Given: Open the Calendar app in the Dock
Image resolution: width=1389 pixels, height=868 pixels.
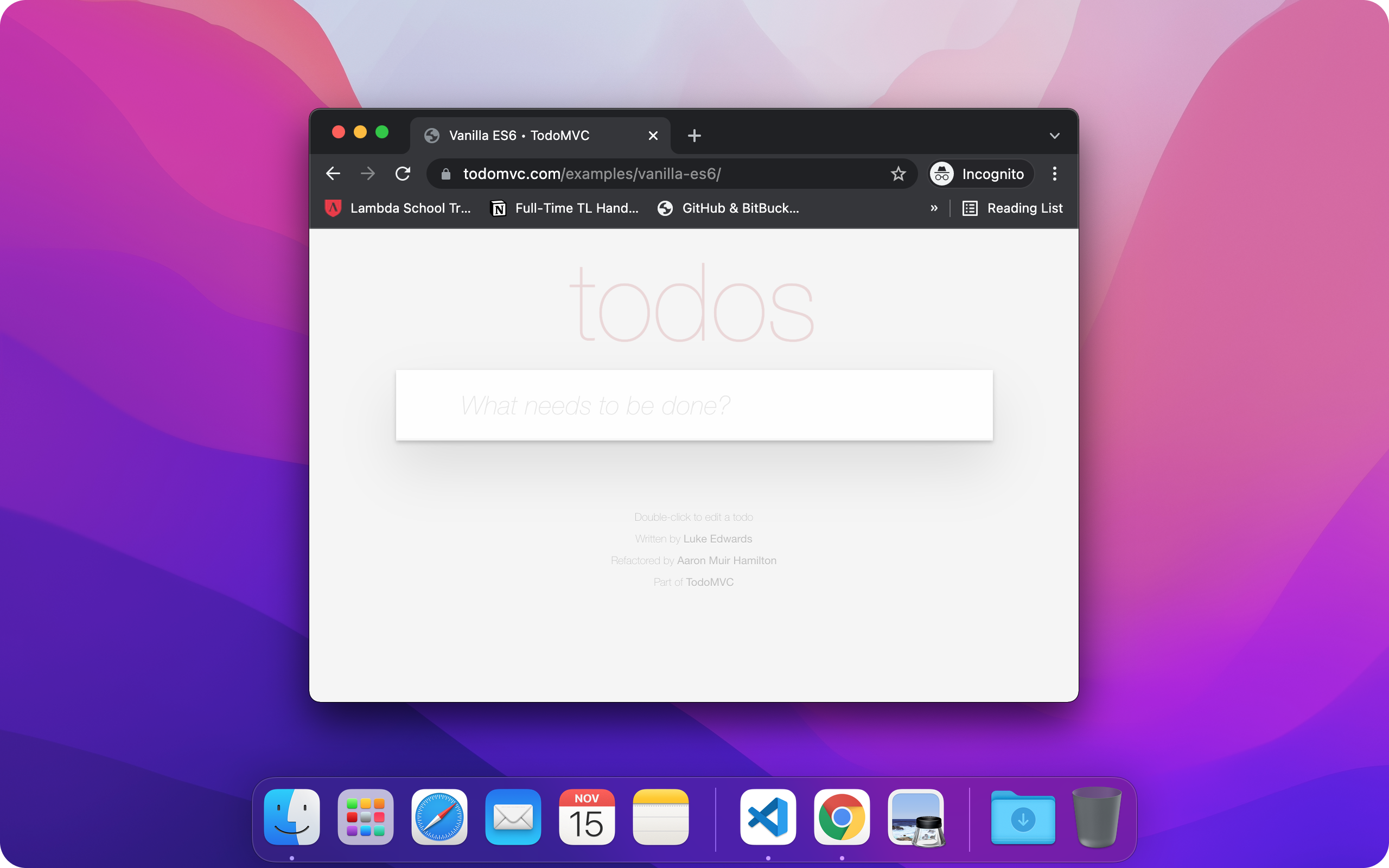Looking at the screenshot, I should [x=587, y=817].
